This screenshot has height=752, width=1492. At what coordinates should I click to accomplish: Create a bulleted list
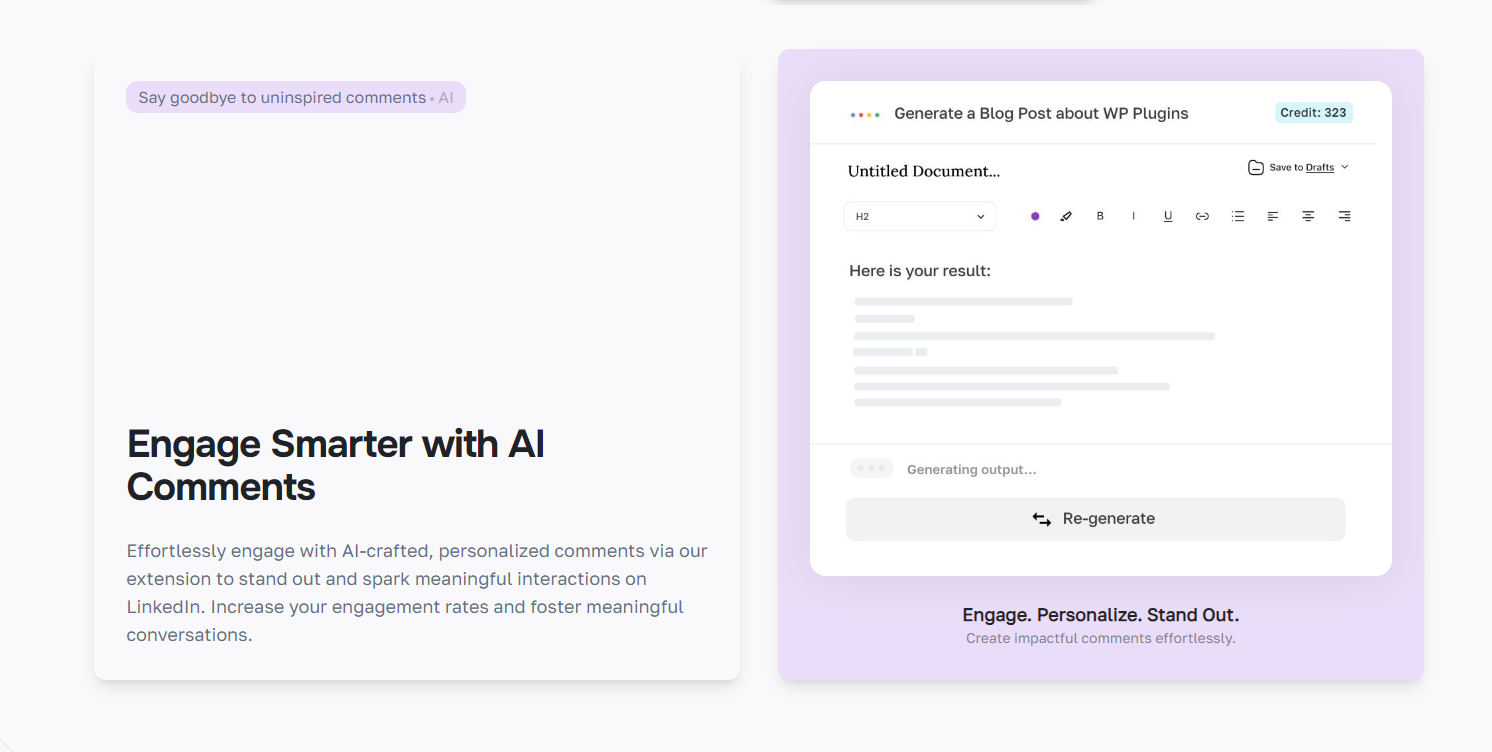(1238, 215)
